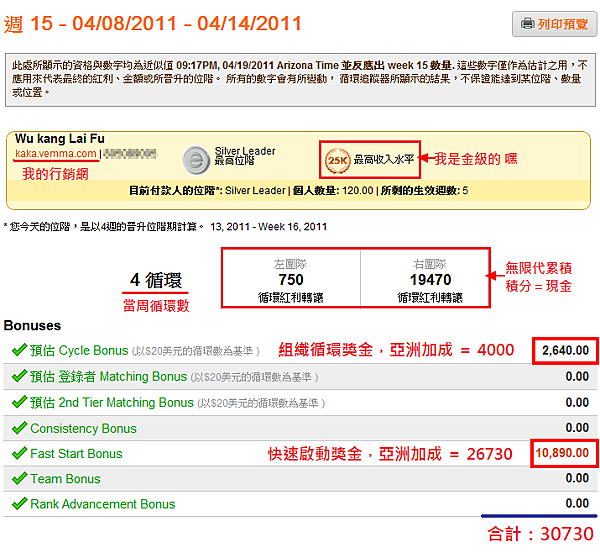Select the name Wu kang Lai Fu
The height and width of the screenshot is (553, 600).
click(x=60, y=138)
